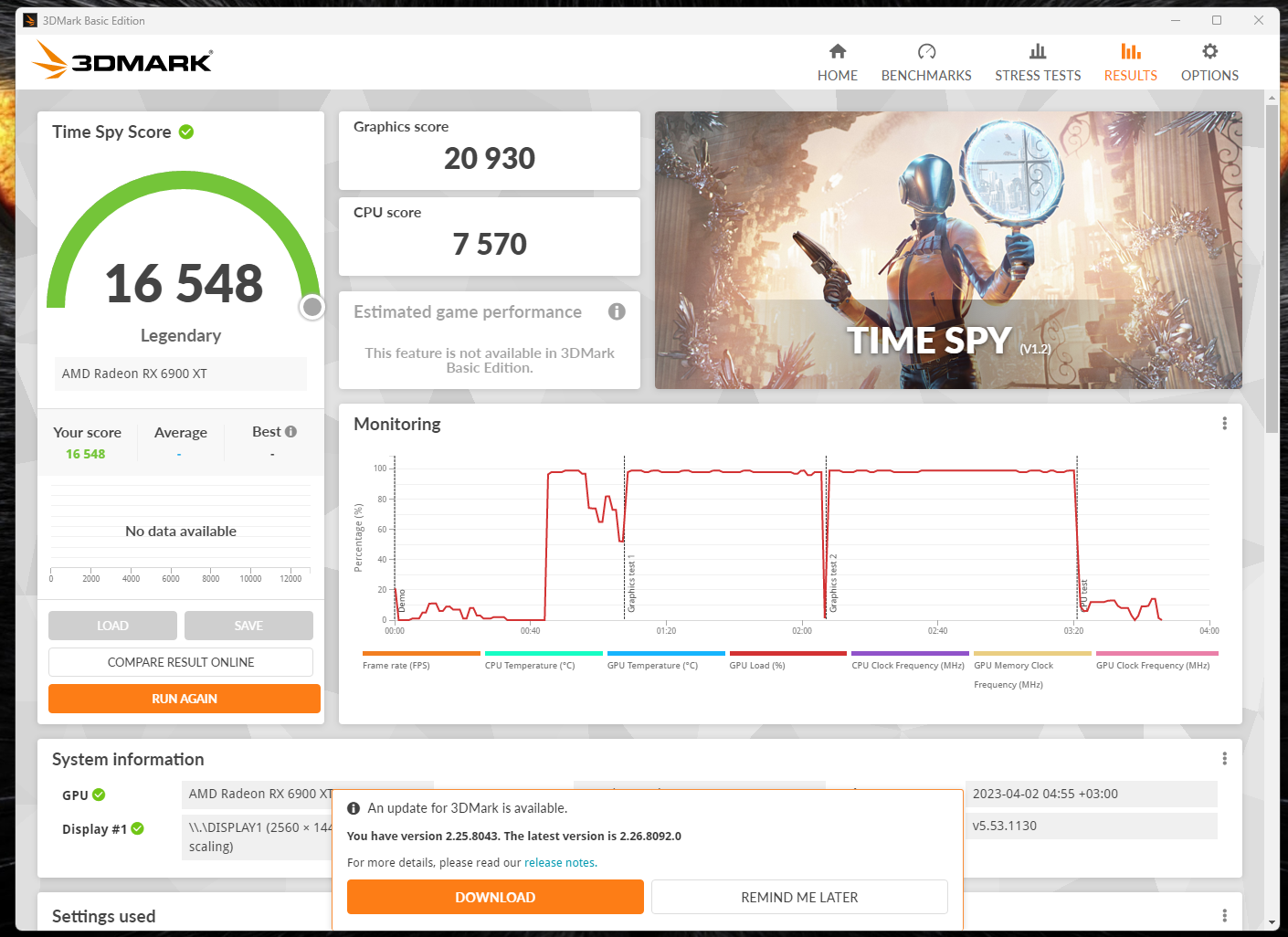Click the Graphics test 1 timeline marker

[630, 584]
